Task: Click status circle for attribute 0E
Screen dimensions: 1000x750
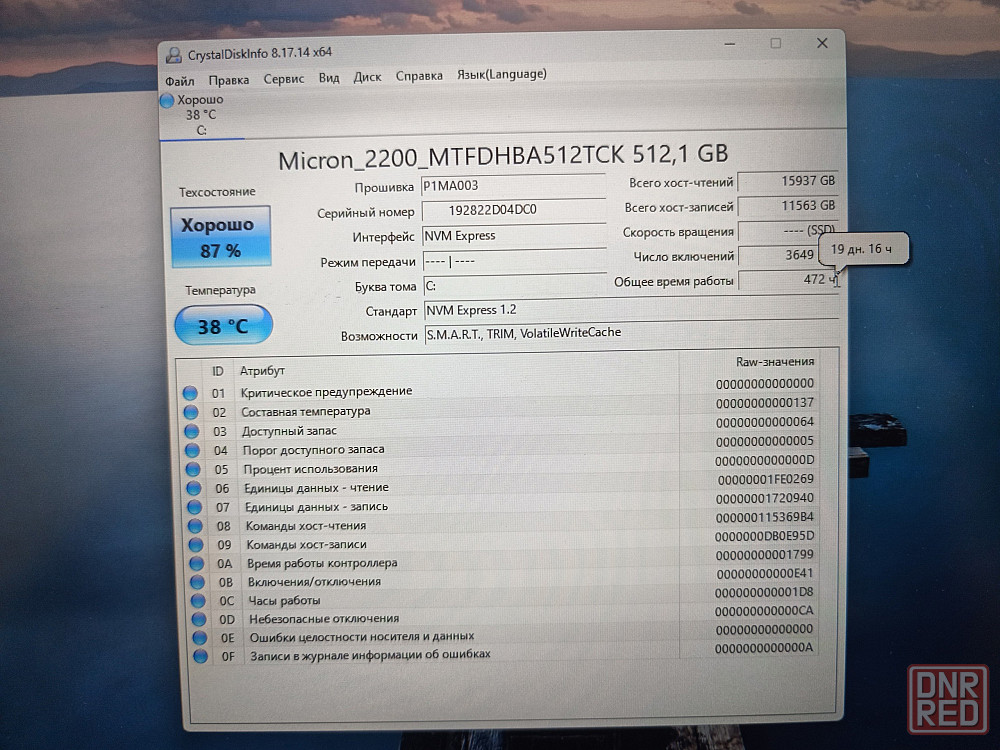Action: 200,638
